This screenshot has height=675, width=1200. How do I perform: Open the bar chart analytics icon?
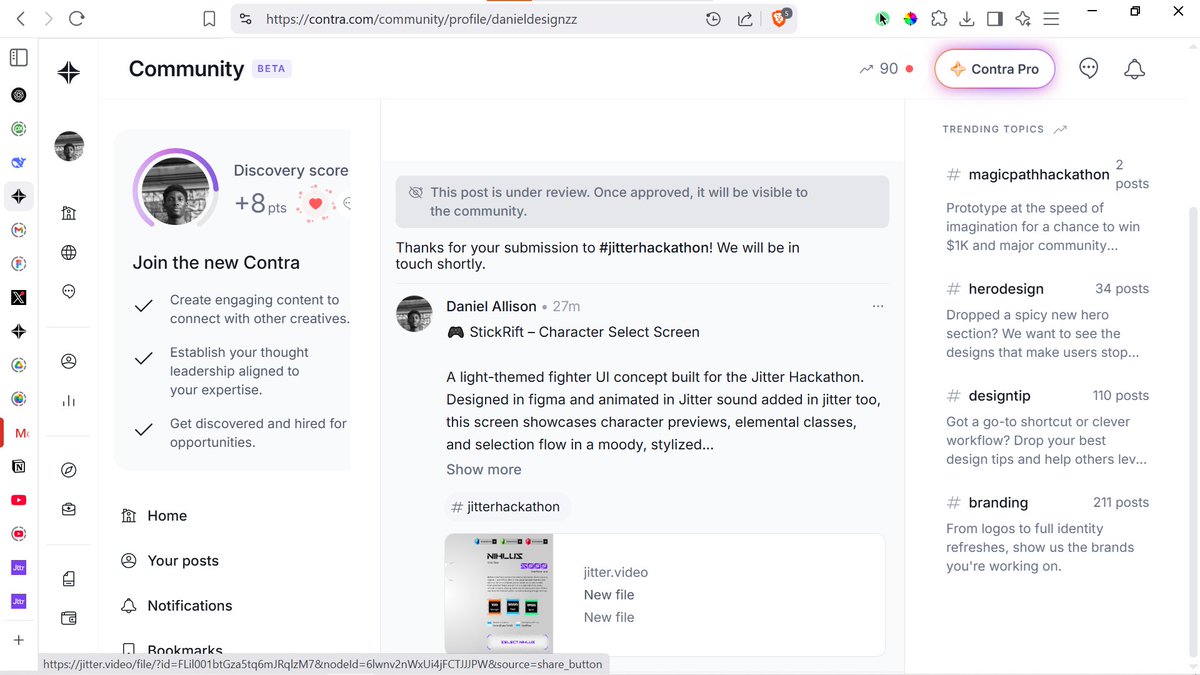[69, 401]
